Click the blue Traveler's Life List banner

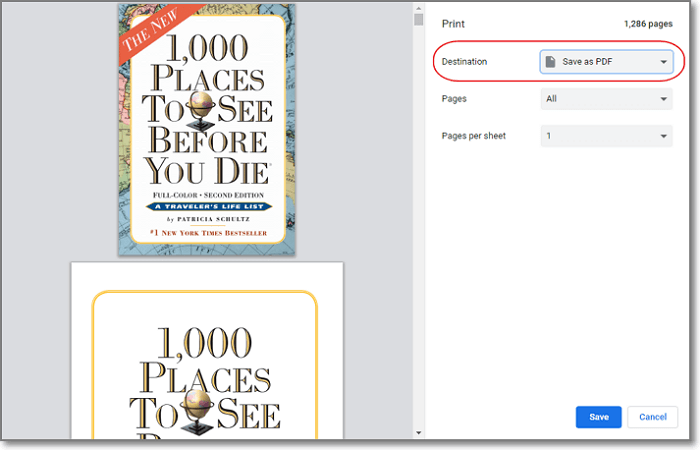[205, 205]
